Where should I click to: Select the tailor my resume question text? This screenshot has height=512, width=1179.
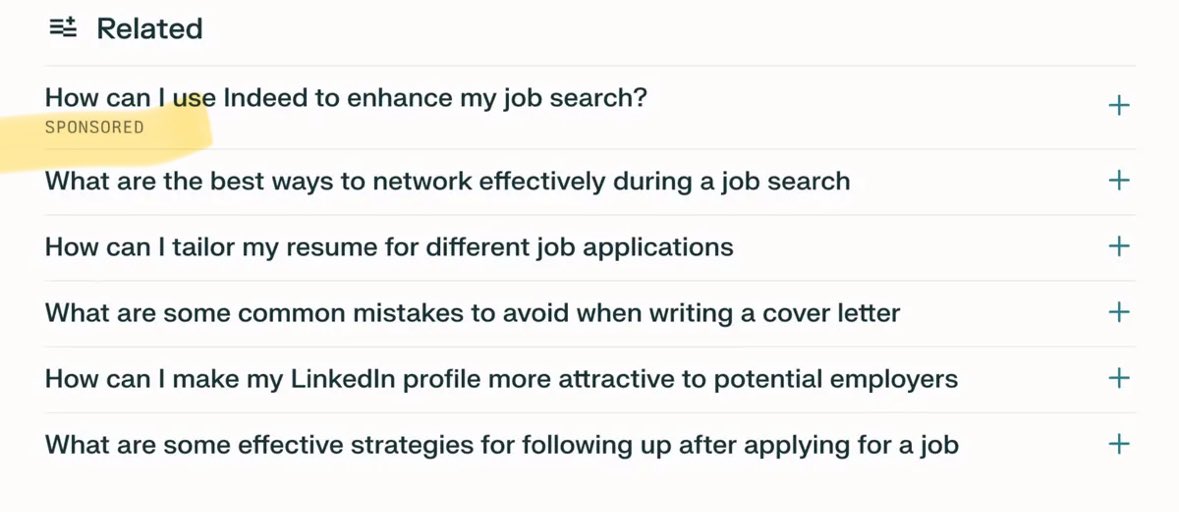click(389, 246)
